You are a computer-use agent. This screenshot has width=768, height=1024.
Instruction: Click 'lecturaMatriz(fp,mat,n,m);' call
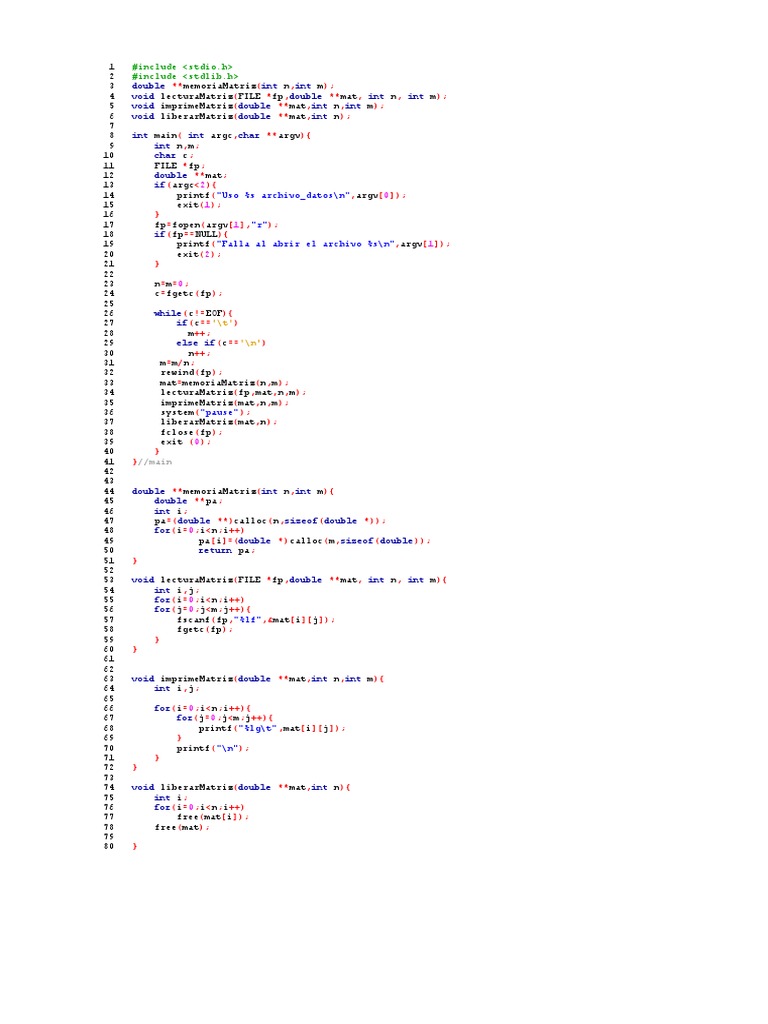[x=232, y=392]
